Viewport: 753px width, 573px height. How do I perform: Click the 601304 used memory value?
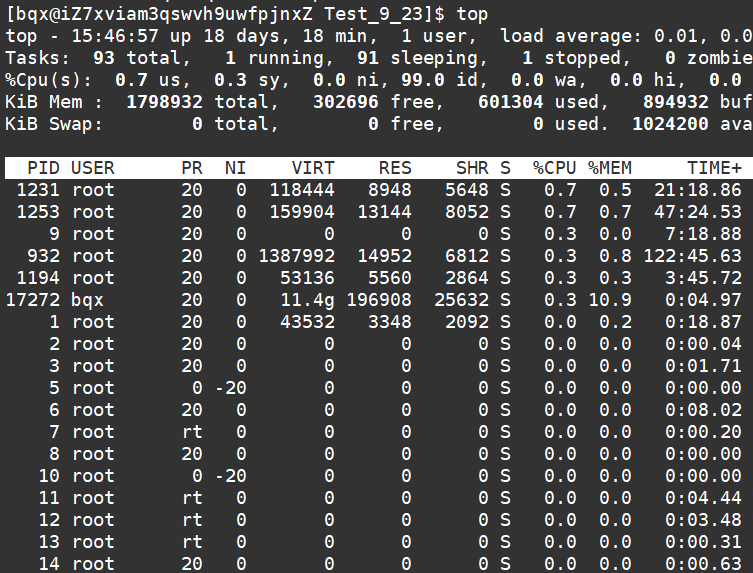coord(510,102)
